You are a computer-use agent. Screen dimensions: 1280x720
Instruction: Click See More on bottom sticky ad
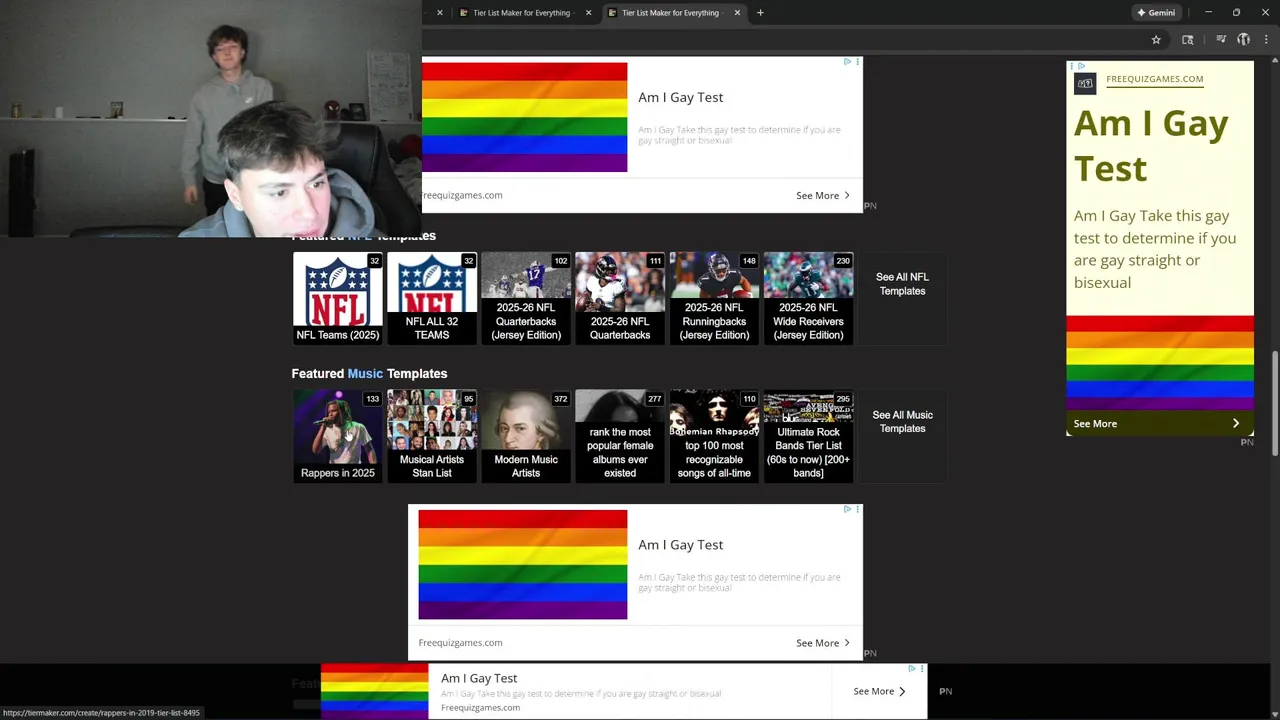click(879, 691)
